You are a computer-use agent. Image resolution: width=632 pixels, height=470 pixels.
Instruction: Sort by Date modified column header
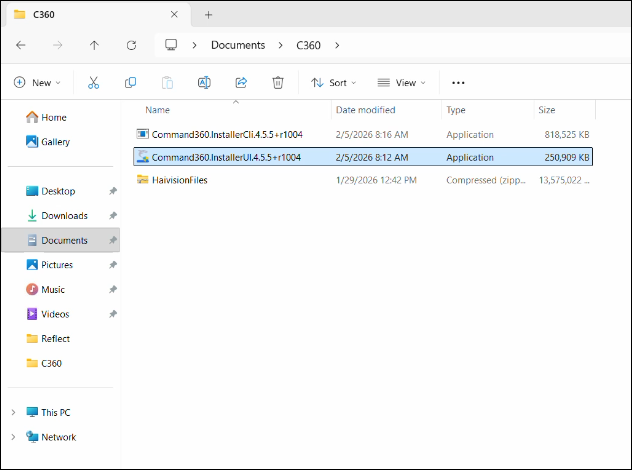click(x=366, y=110)
